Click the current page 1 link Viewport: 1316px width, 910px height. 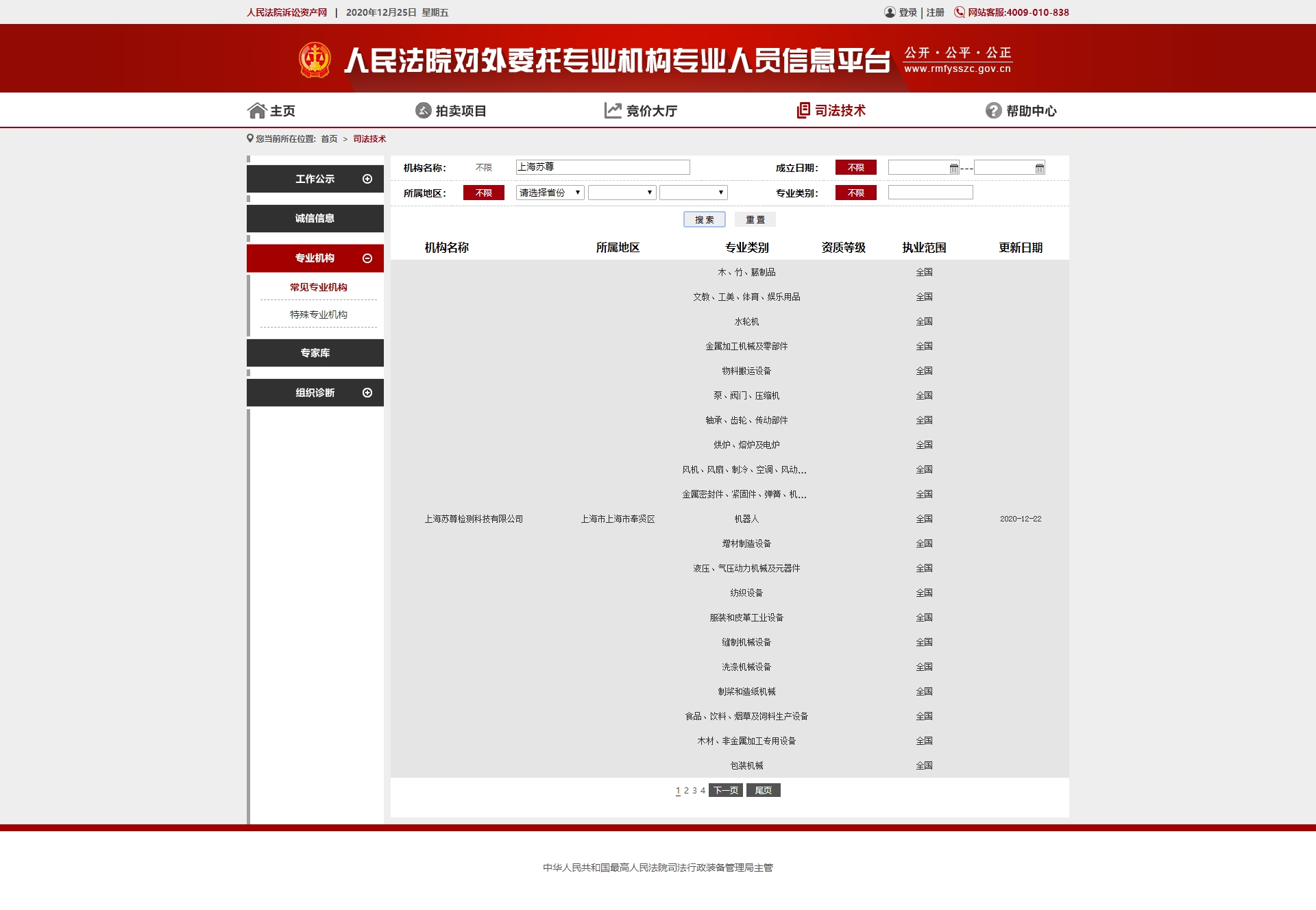pos(678,791)
